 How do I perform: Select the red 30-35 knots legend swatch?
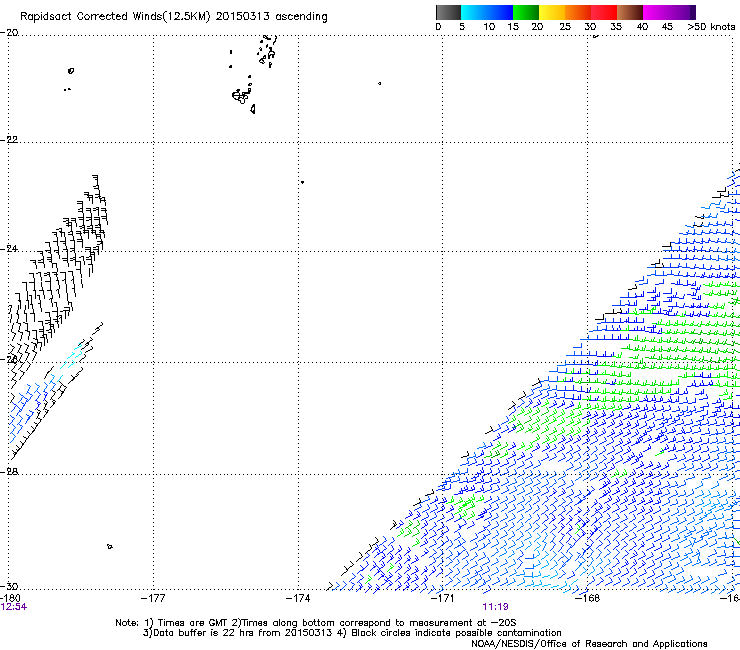pyautogui.click(x=604, y=12)
